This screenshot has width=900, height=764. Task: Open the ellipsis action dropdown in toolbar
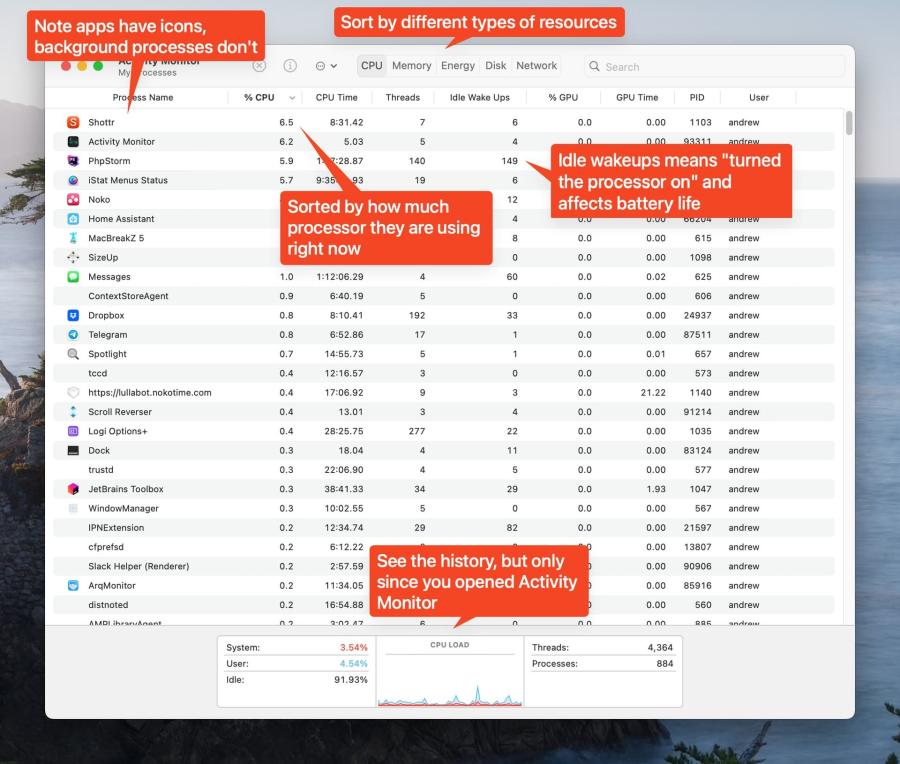coord(326,66)
